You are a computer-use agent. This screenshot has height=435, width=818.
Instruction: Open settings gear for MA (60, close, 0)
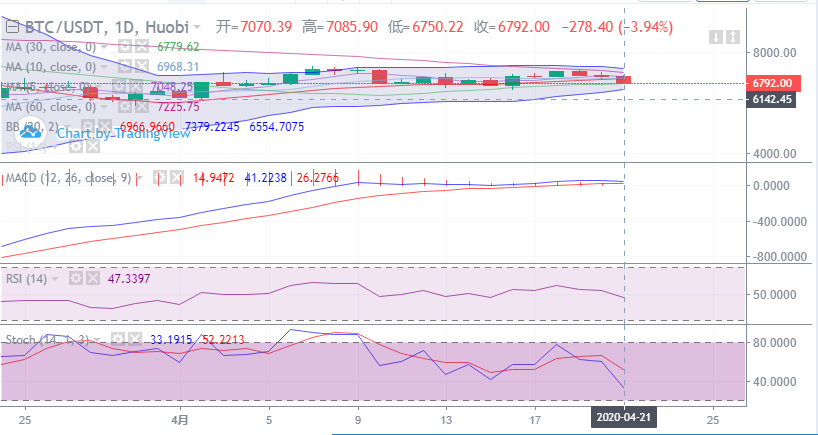point(125,107)
